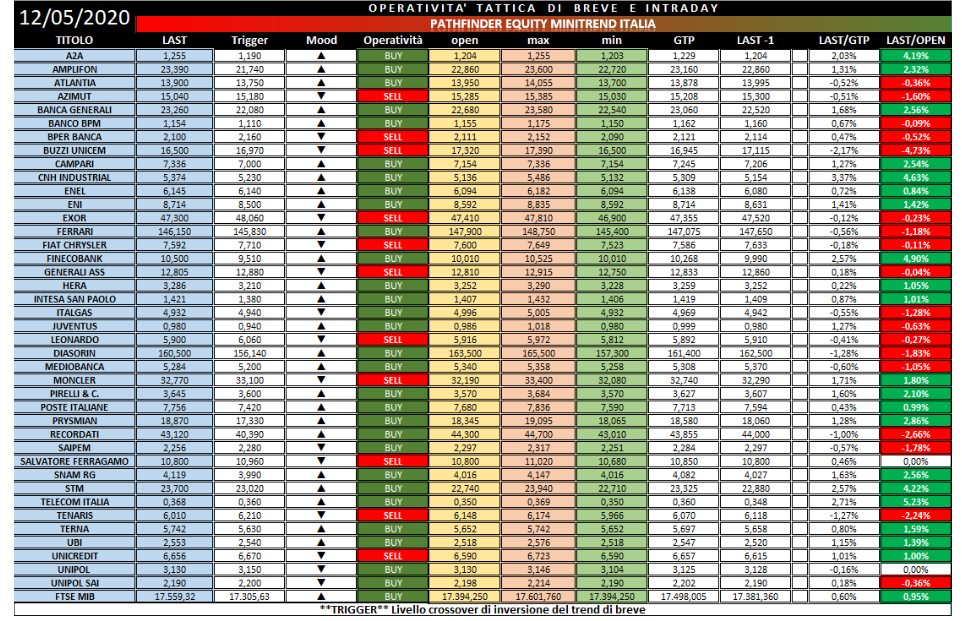Screen dimensions: 962x621
Task: Click the POSTE ITALIANE title cell
Action: [74, 407]
